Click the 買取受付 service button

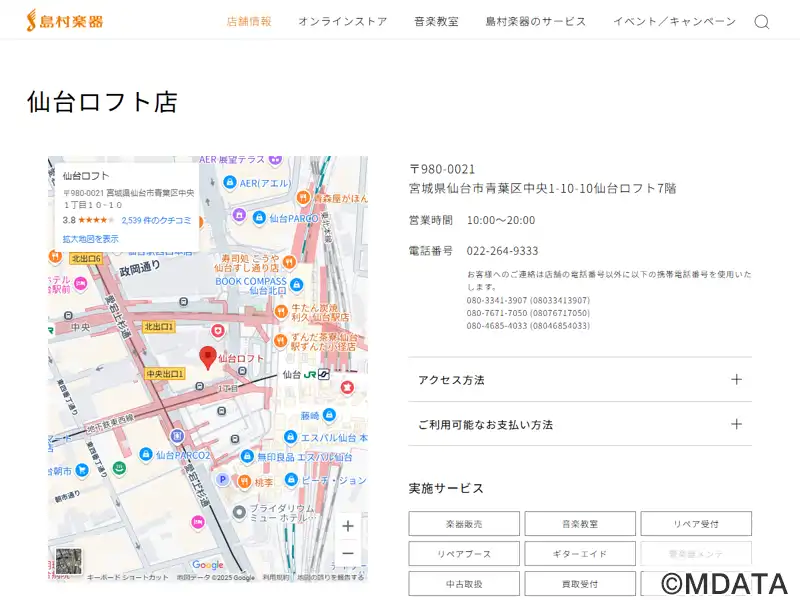[580, 584]
